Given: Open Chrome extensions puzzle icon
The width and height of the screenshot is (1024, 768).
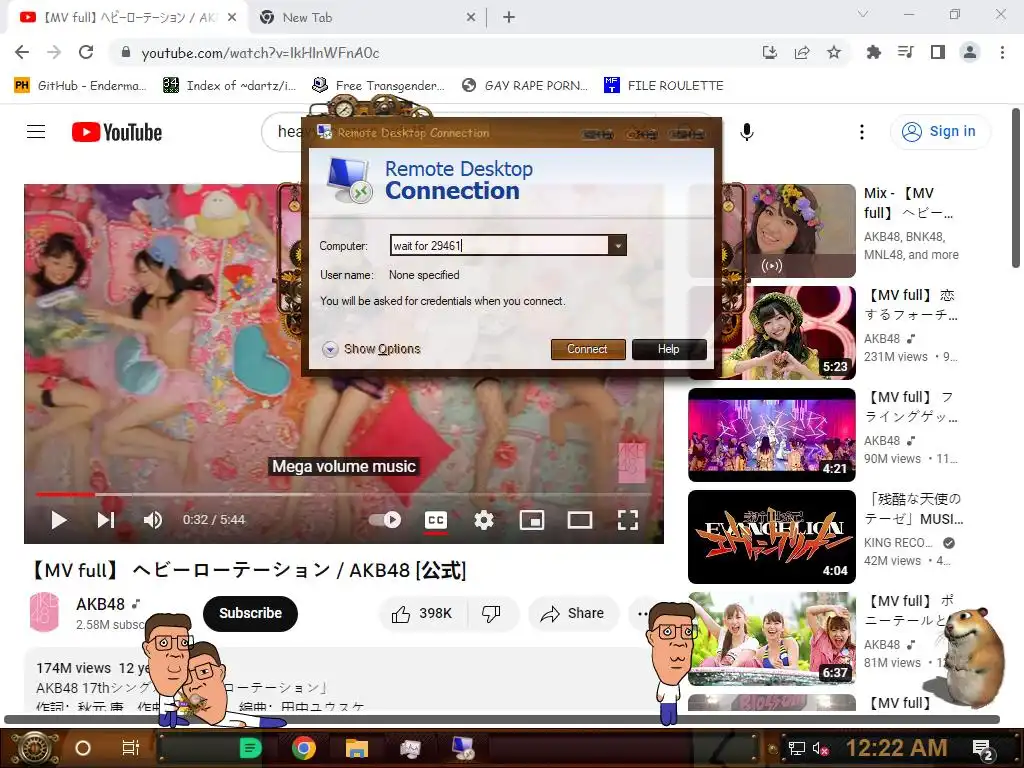Looking at the screenshot, I should click(x=873, y=52).
